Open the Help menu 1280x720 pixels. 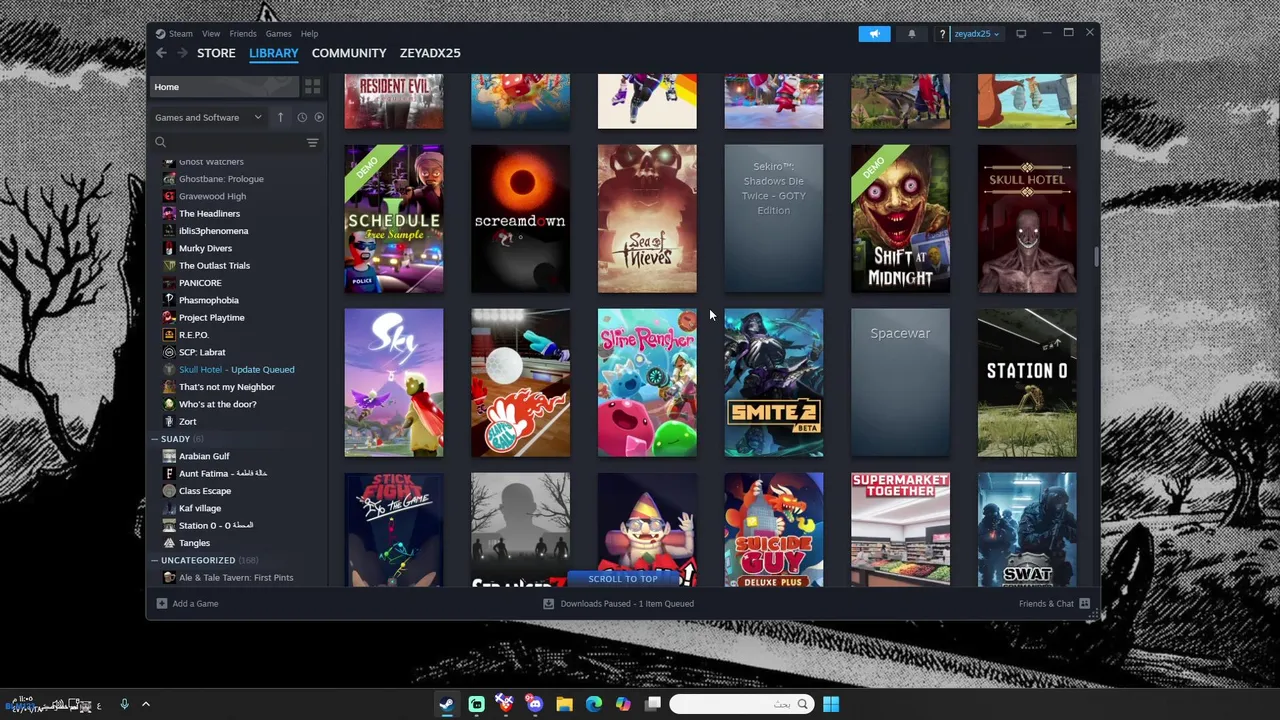pos(309,34)
